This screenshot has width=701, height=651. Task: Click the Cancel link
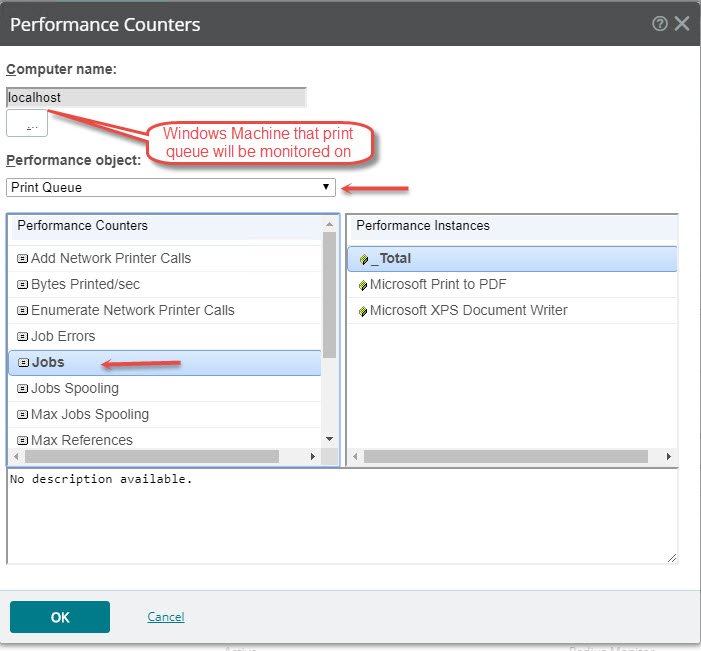(x=165, y=617)
